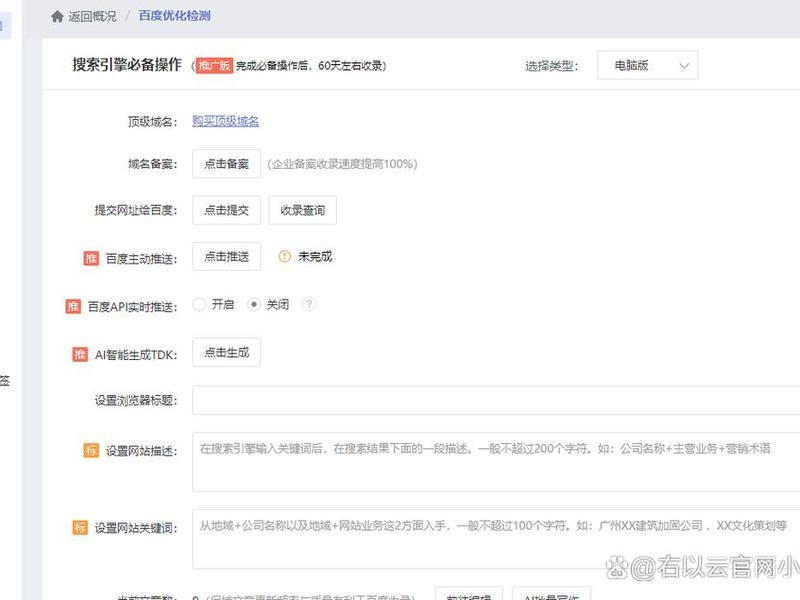Click the 顶级域名 label
This screenshot has height=600, width=800.
(x=152, y=121)
